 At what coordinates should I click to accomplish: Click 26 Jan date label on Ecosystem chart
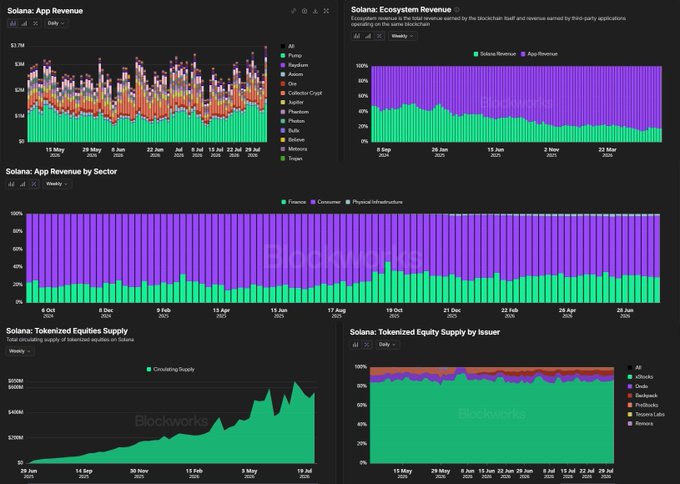pyautogui.click(x=440, y=150)
